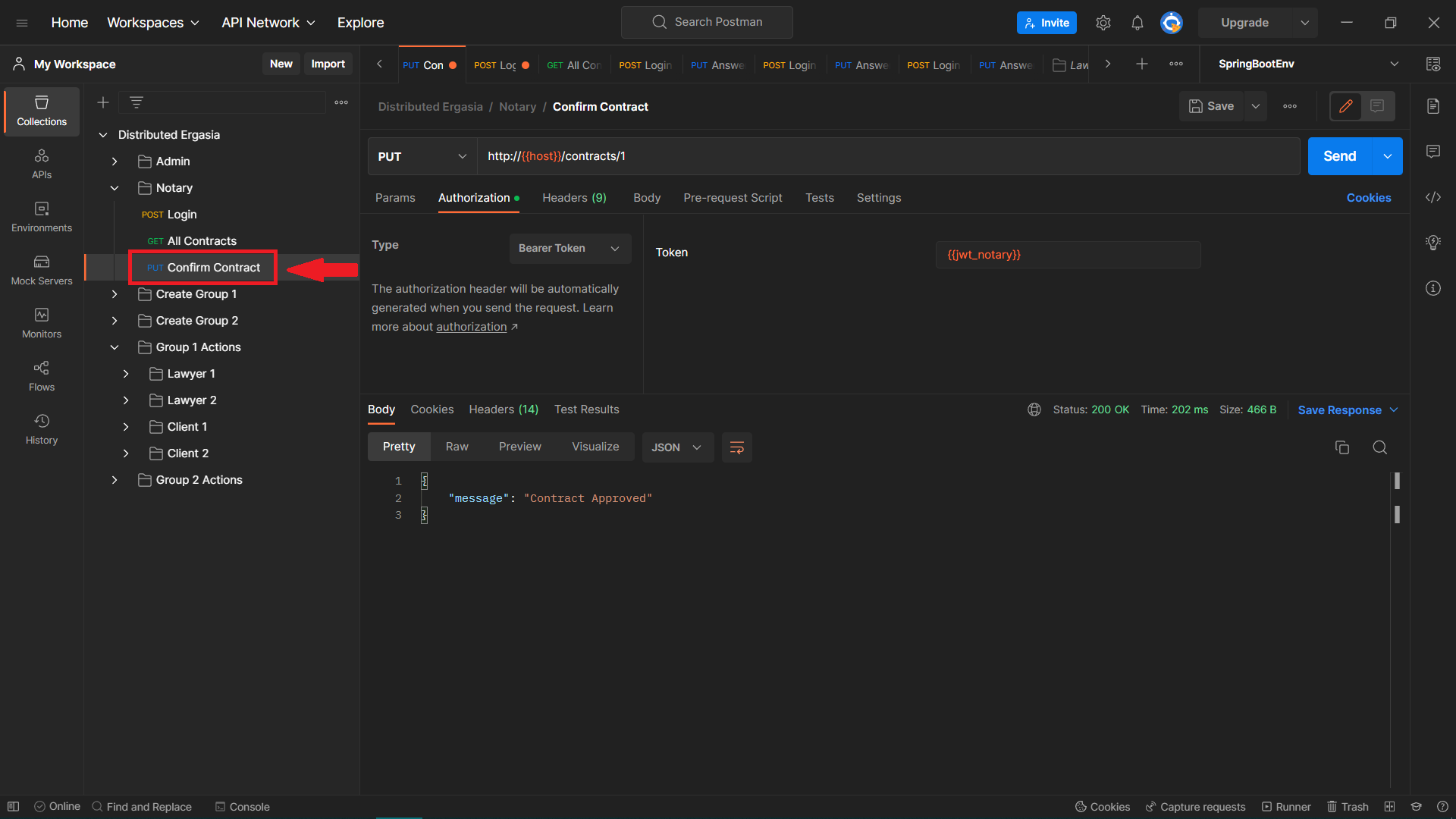
Task: Toggle word wrap in response
Action: 736,447
